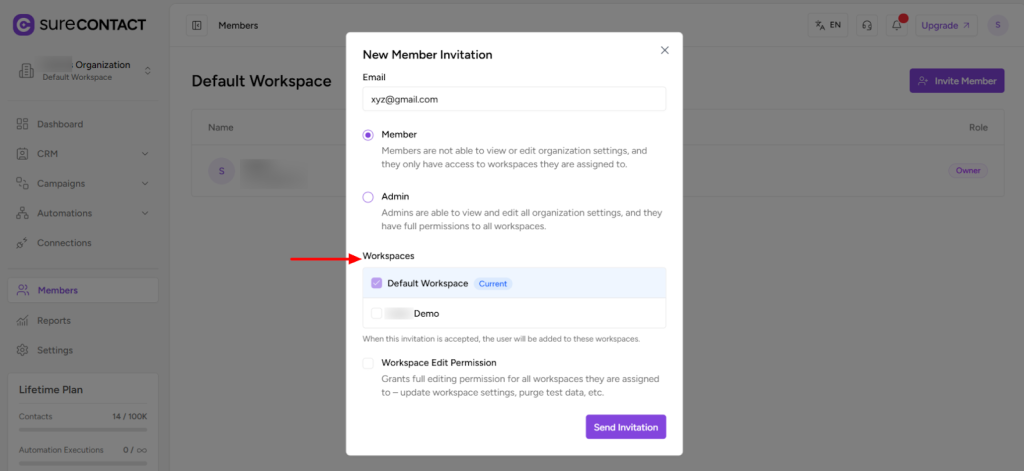Open the language selector EN icon
The width and height of the screenshot is (1024, 471).
click(x=827, y=25)
